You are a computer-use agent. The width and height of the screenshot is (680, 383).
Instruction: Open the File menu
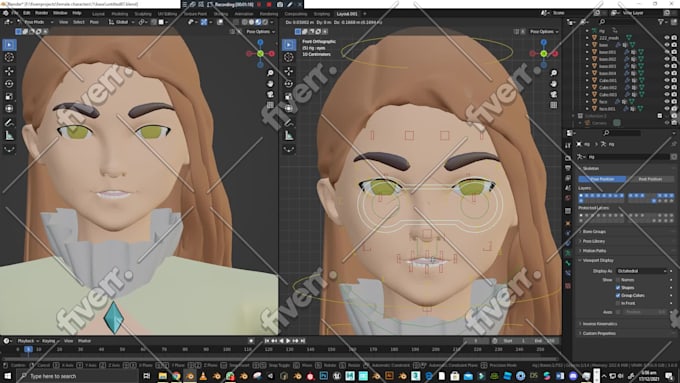pos(15,13)
